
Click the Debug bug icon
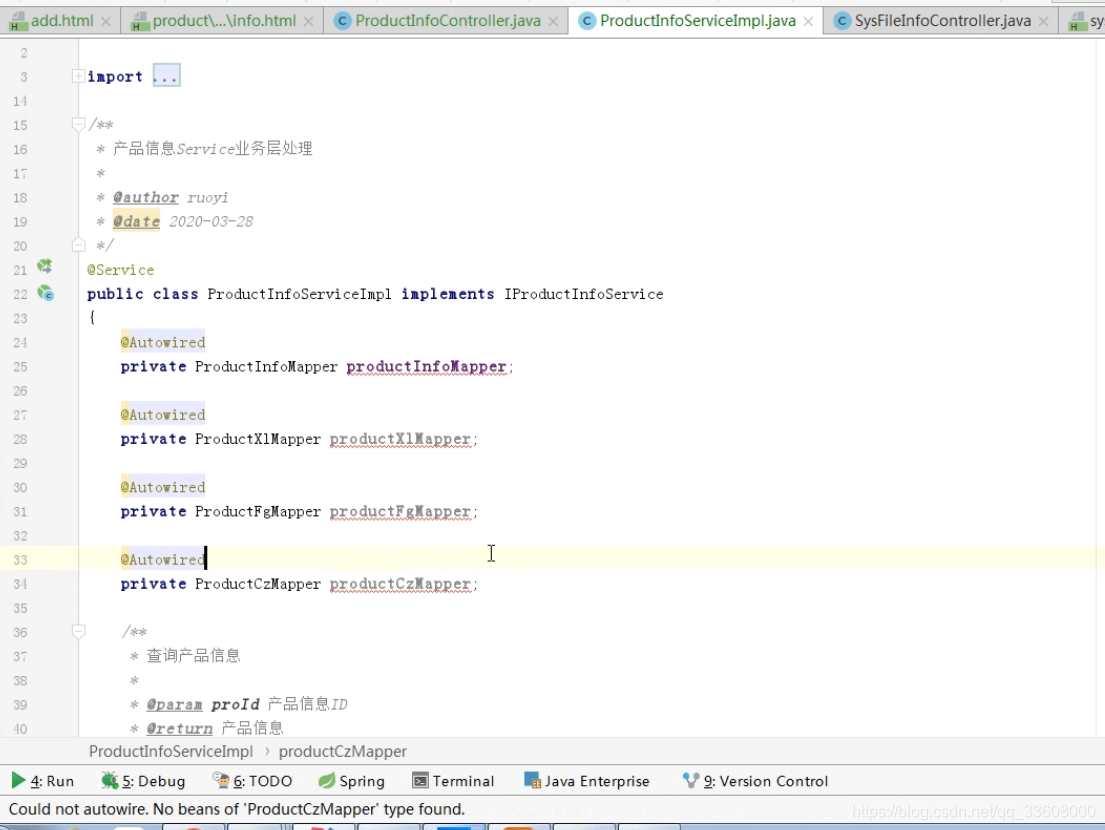point(109,781)
